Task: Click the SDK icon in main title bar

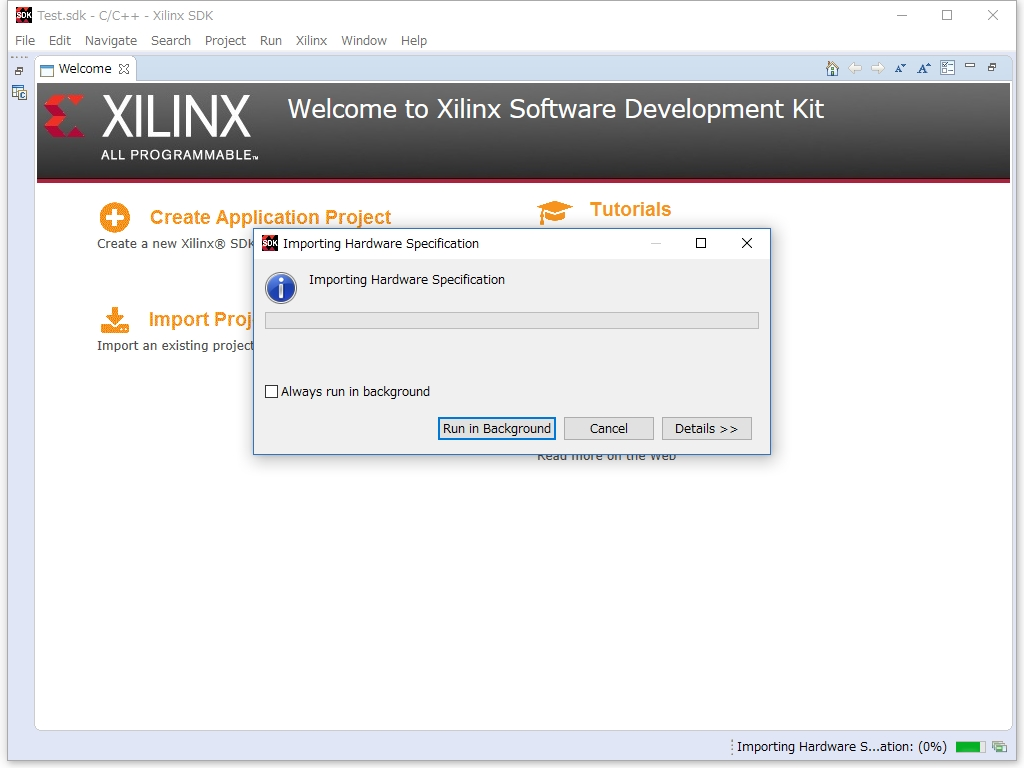Action: click(x=24, y=15)
